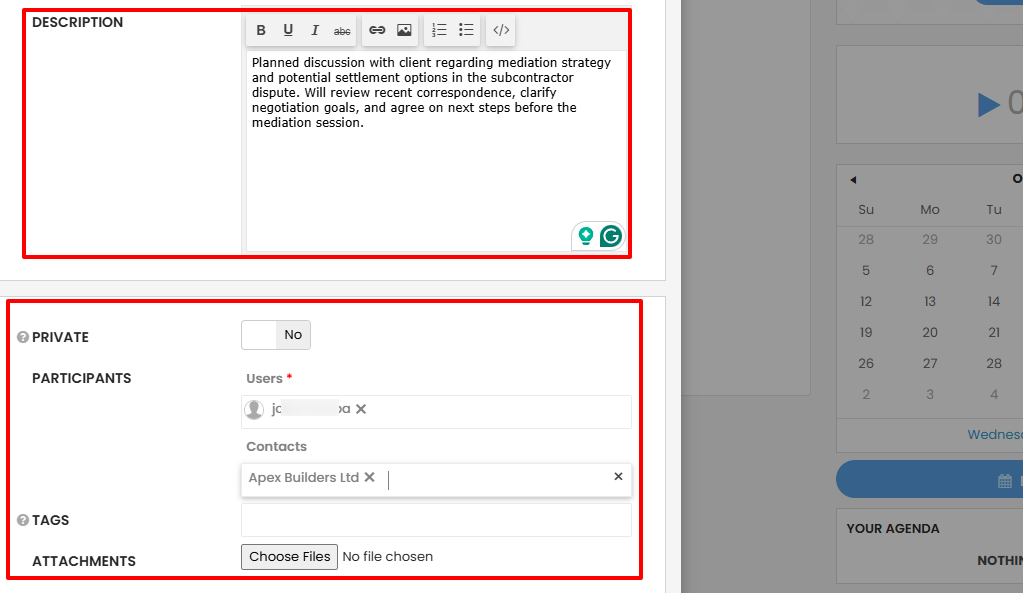Screen dimensions: 1023x593
Task: Click the green lightbulb suggestion icon
Action: [587, 236]
